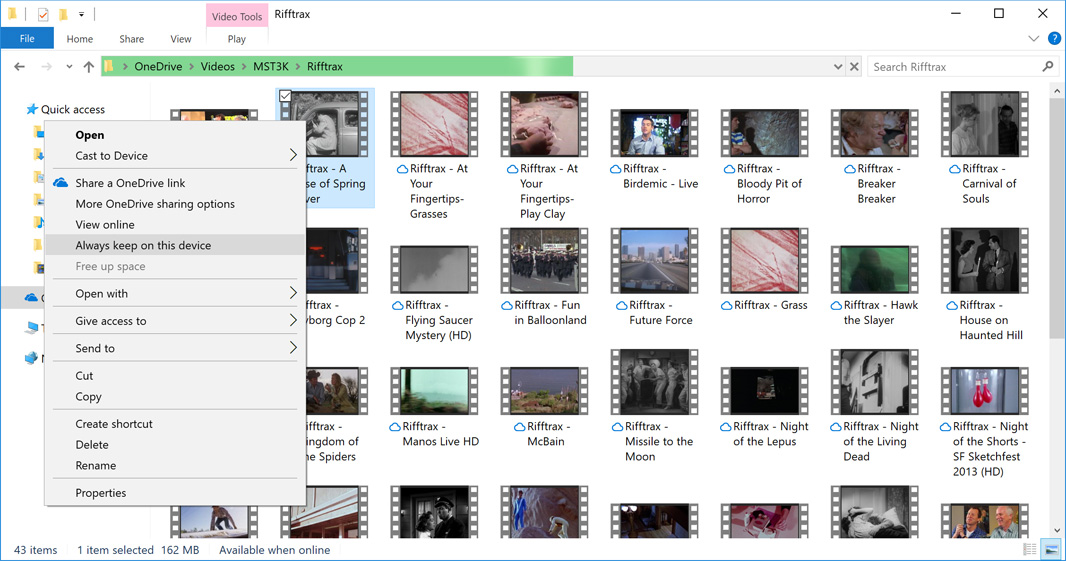
Task: Select Share a OneDrive link
Action: tap(130, 183)
